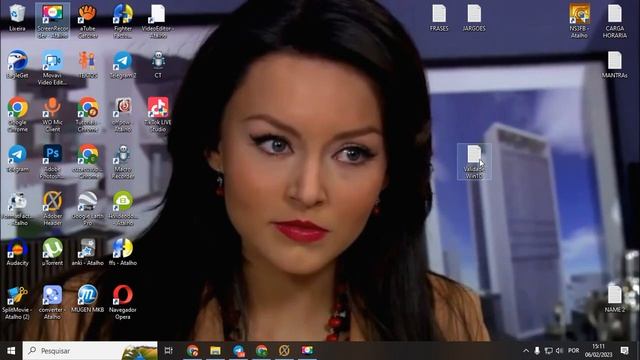Switch to ScreenRecorder on the taskbar

307,351
